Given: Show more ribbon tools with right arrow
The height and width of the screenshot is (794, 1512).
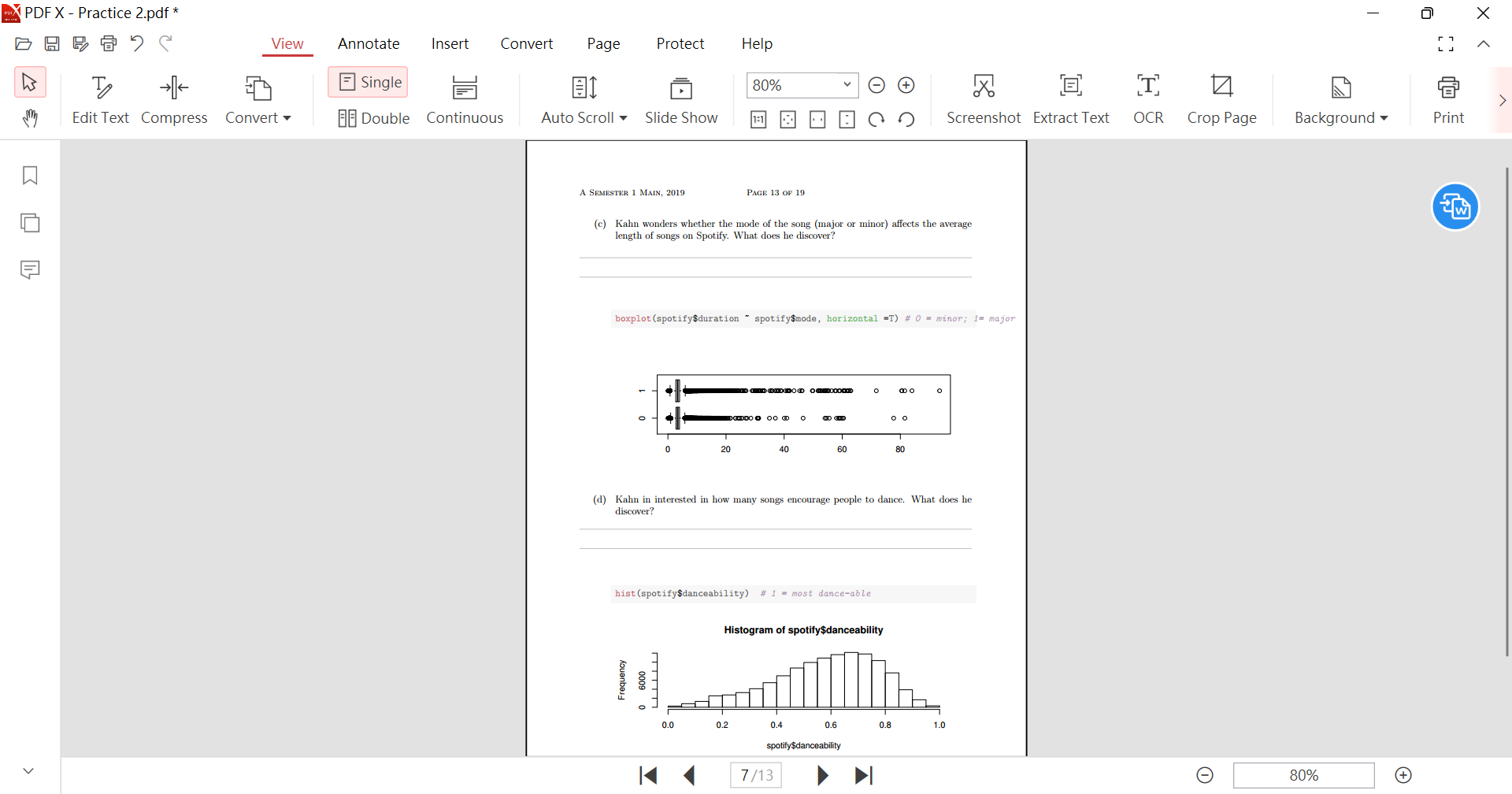Looking at the screenshot, I should (1502, 100).
